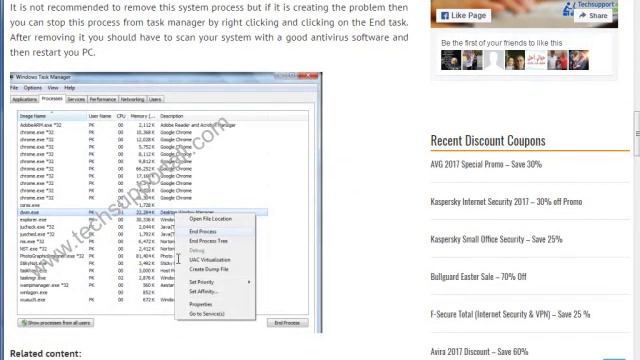Sort by Image Name column header
The width and height of the screenshot is (640, 360).
[52, 116]
